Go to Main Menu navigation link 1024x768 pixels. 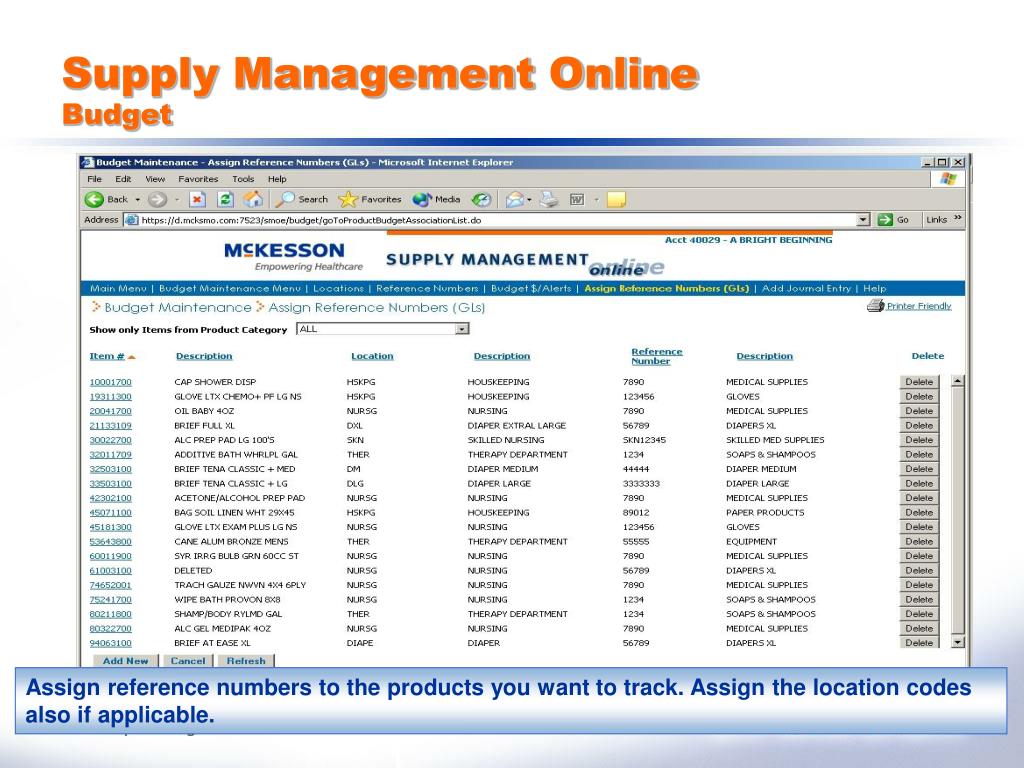click(118, 289)
